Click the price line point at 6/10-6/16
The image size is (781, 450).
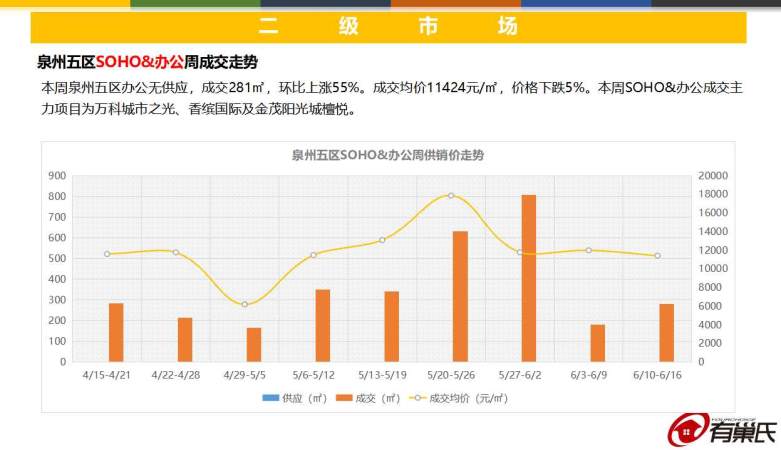tap(657, 256)
